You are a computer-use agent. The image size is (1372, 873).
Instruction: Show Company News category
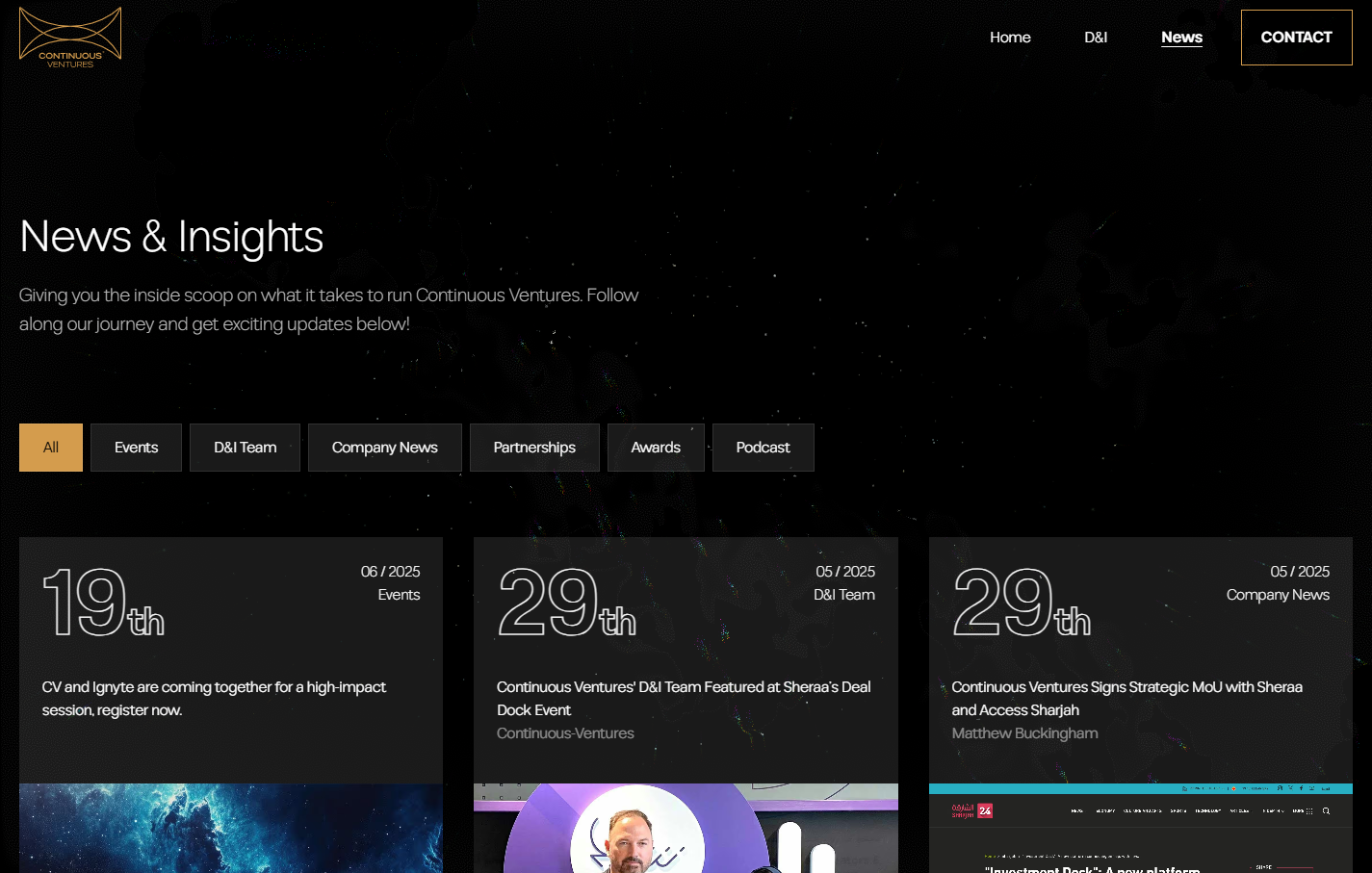click(385, 448)
